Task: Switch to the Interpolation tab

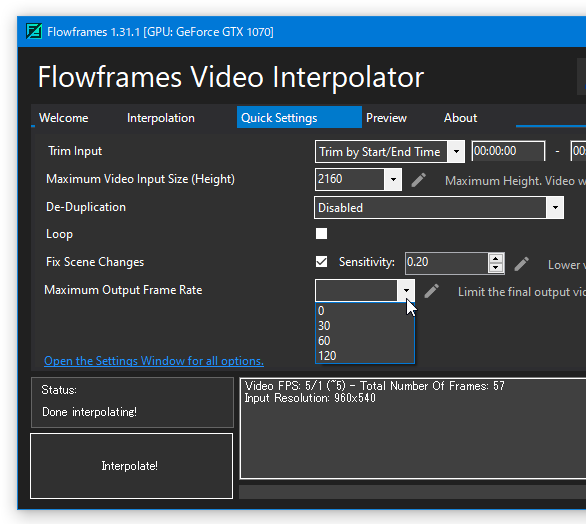Action: (x=161, y=118)
